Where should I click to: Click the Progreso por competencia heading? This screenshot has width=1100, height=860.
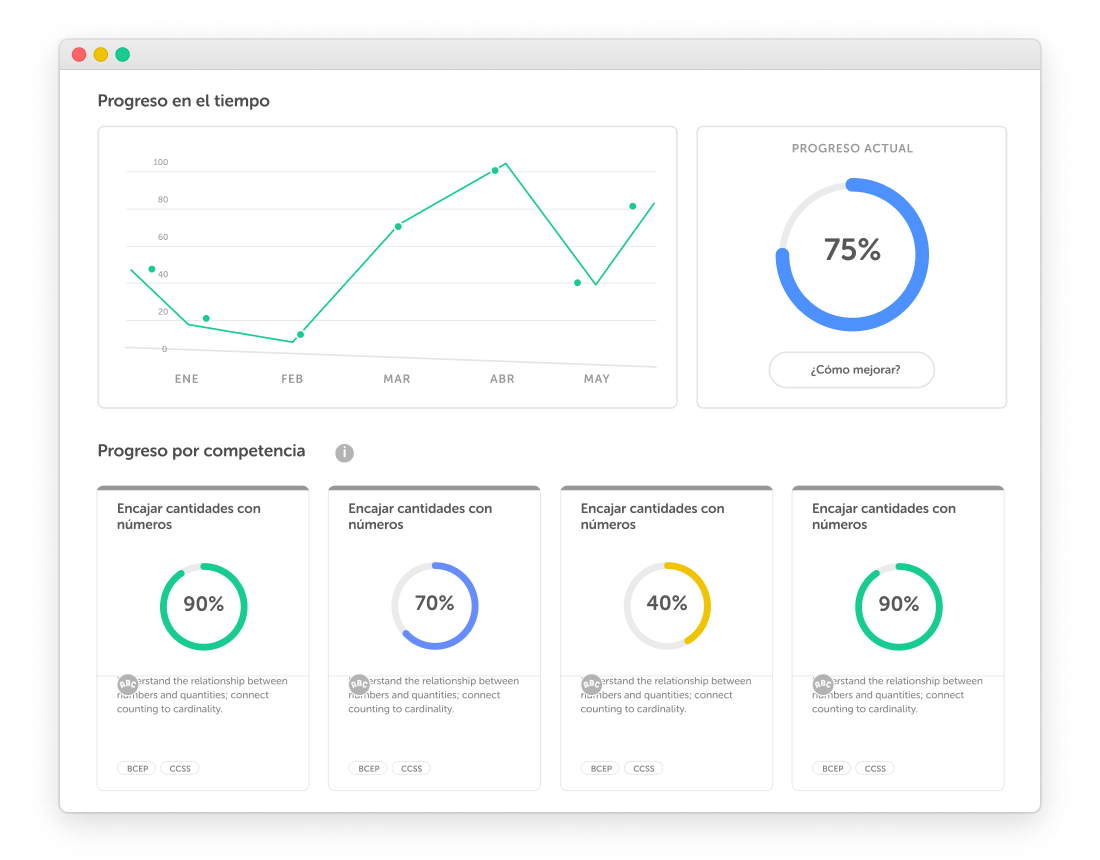click(x=201, y=451)
